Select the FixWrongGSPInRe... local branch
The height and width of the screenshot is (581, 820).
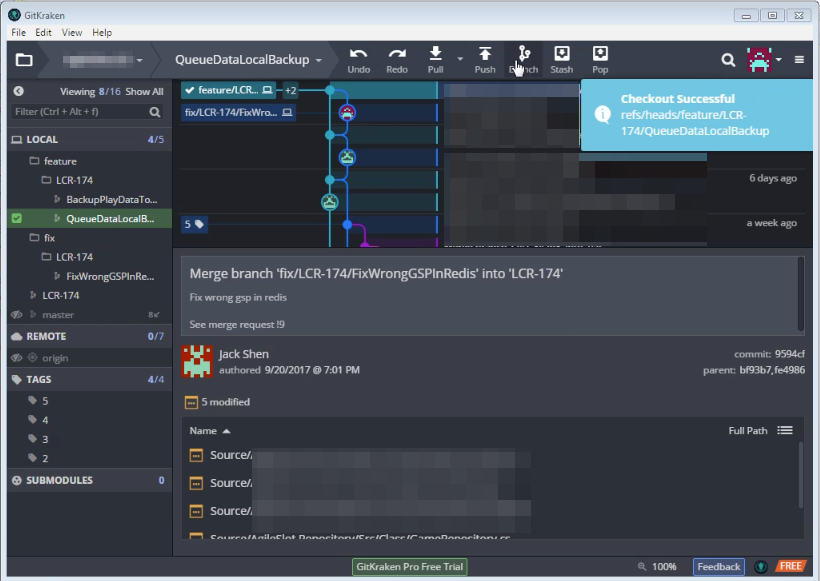point(89,276)
